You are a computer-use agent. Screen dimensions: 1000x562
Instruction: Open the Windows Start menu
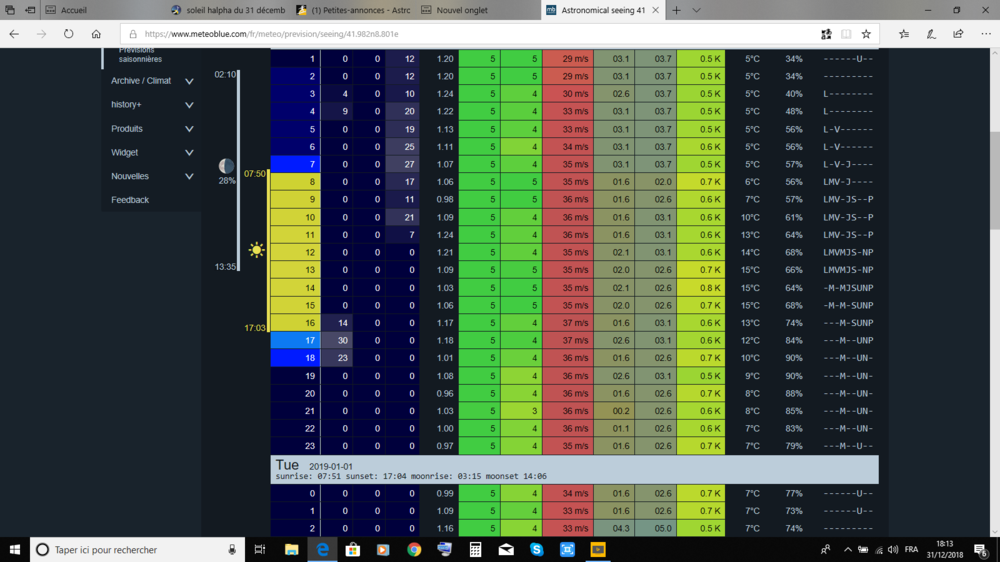15,549
